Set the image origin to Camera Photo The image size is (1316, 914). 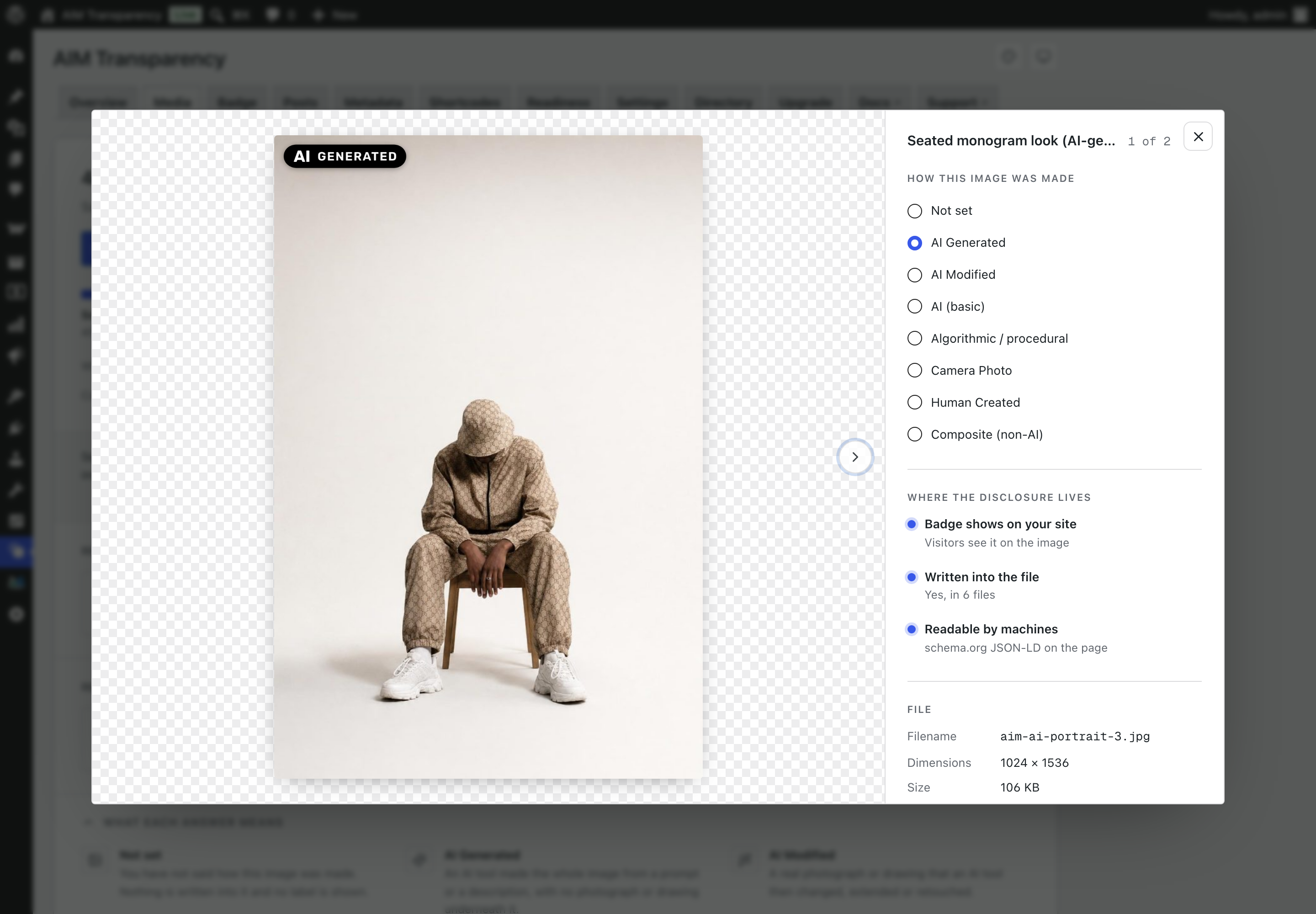point(914,371)
